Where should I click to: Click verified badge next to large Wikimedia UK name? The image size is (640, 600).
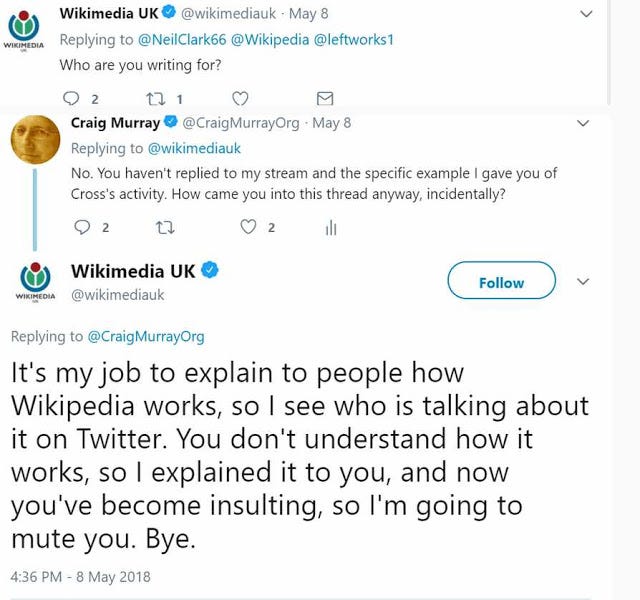211,271
